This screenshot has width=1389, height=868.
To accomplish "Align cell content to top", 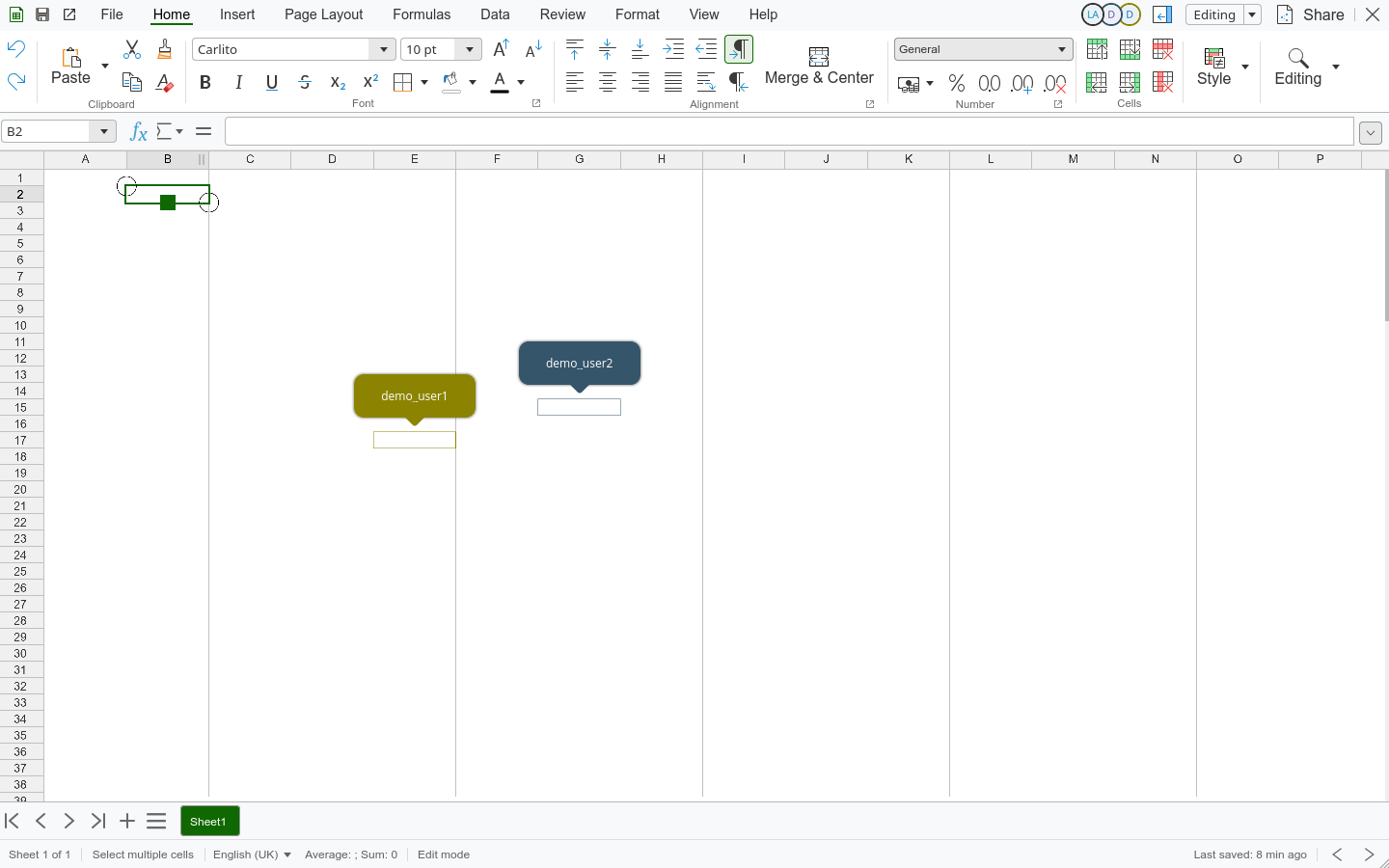I will point(575,49).
